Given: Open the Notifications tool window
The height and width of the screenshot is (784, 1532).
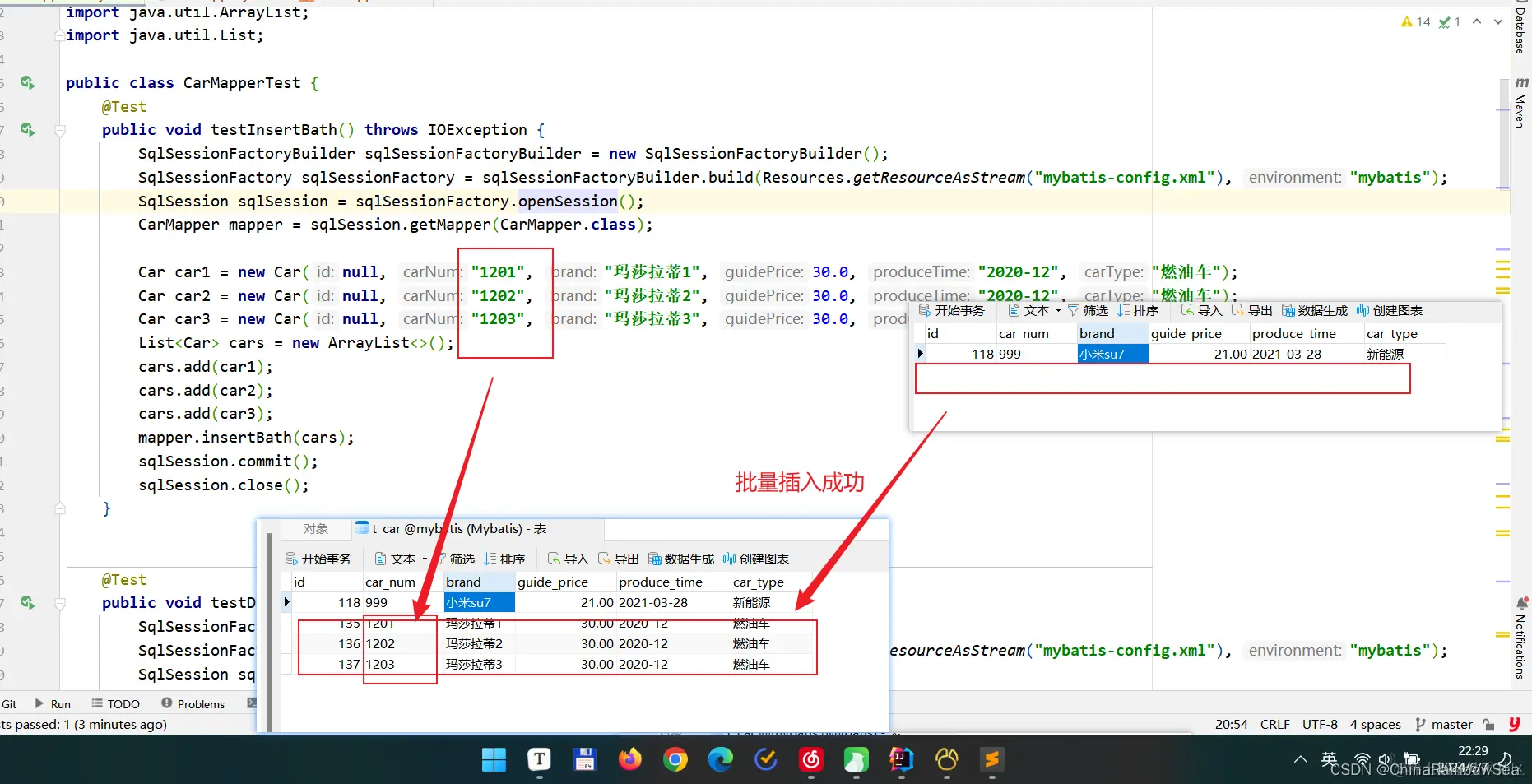Looking at the screenshot, I should pyautogui.click(x=1521, y=639).
